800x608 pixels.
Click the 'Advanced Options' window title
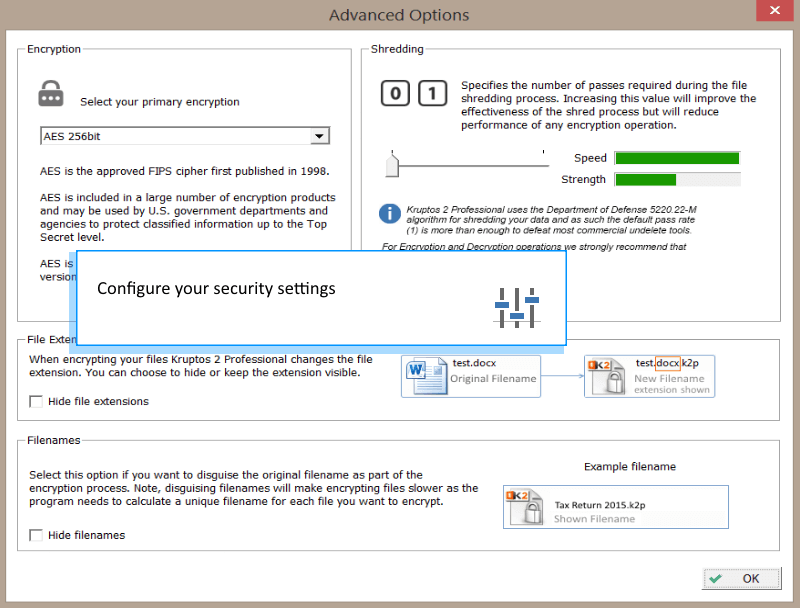click(x=399, y=15)
